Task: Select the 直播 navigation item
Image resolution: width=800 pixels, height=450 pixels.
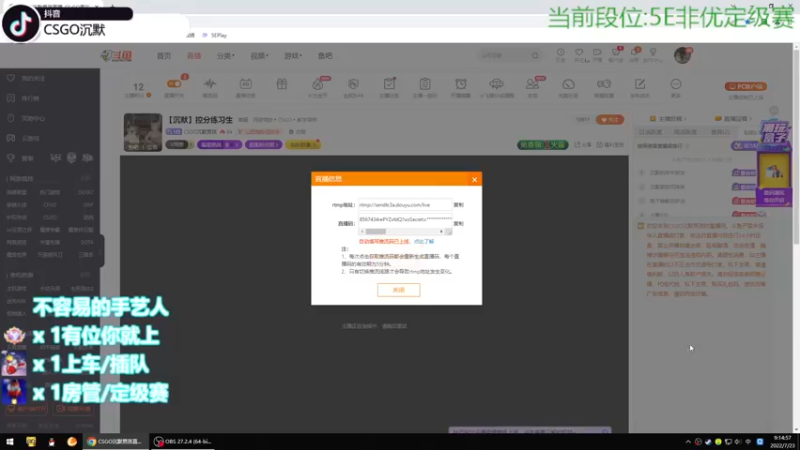Action: tap(194, 56)
